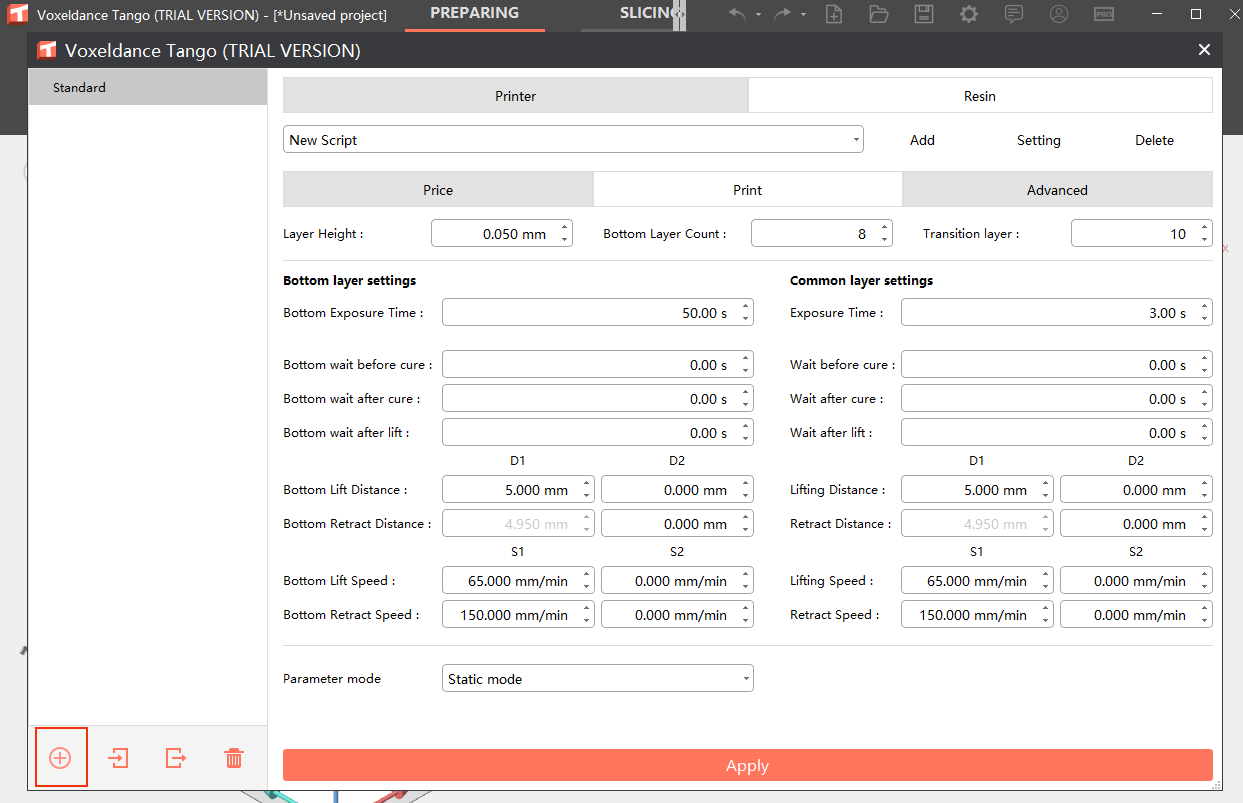Open the redo history dropdown arrow
Screen dimensions: 1243x803
click(804, 15)
